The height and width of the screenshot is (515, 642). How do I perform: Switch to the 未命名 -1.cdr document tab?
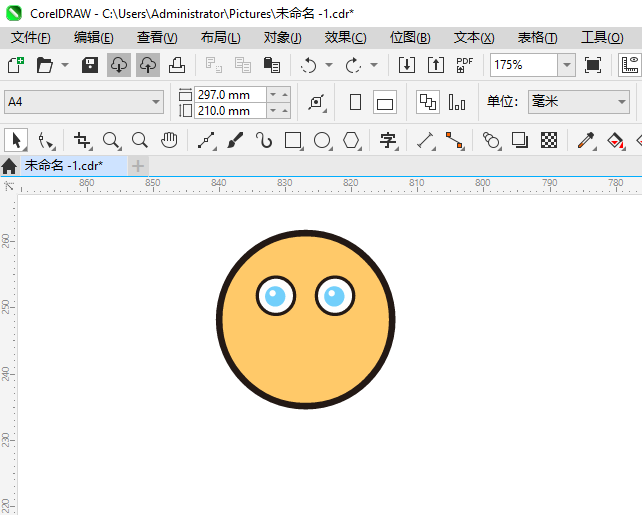(x=63, y=165)
